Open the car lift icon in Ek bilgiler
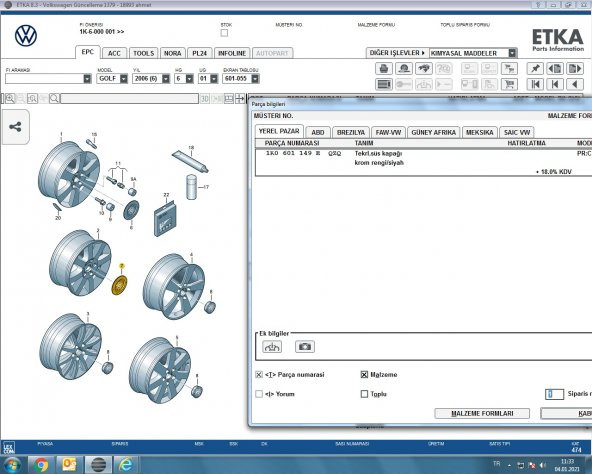592x474 pixels. (x=272, y=347)
